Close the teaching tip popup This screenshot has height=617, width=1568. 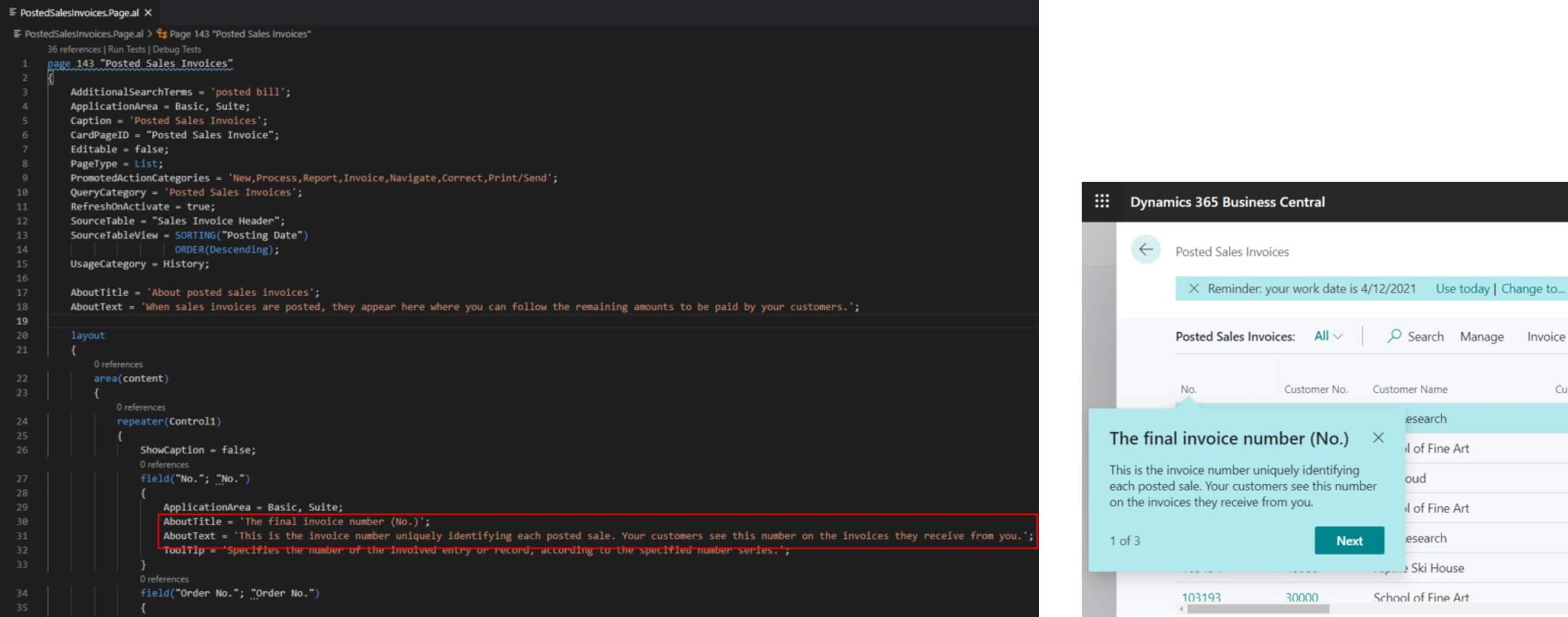coord(1378,438)
